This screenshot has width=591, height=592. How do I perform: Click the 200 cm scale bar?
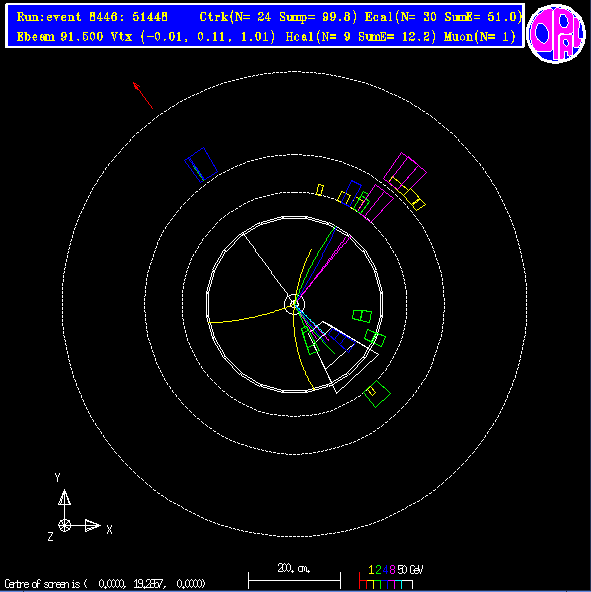pyautogui.click(x=294, y=580)
